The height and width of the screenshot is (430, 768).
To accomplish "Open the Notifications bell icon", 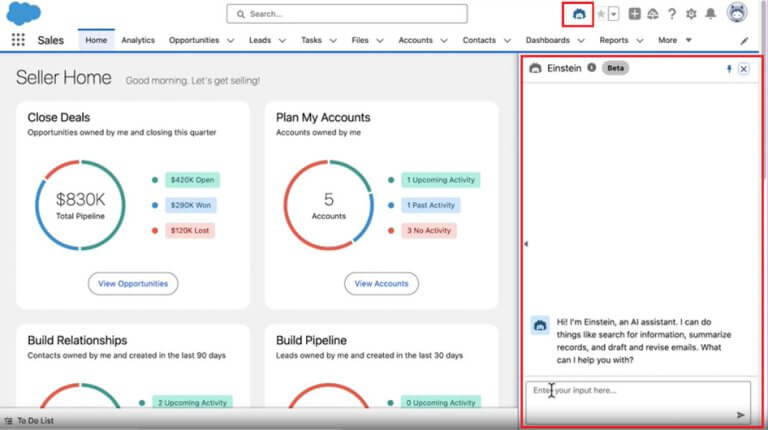I will [x=710, y=14].
